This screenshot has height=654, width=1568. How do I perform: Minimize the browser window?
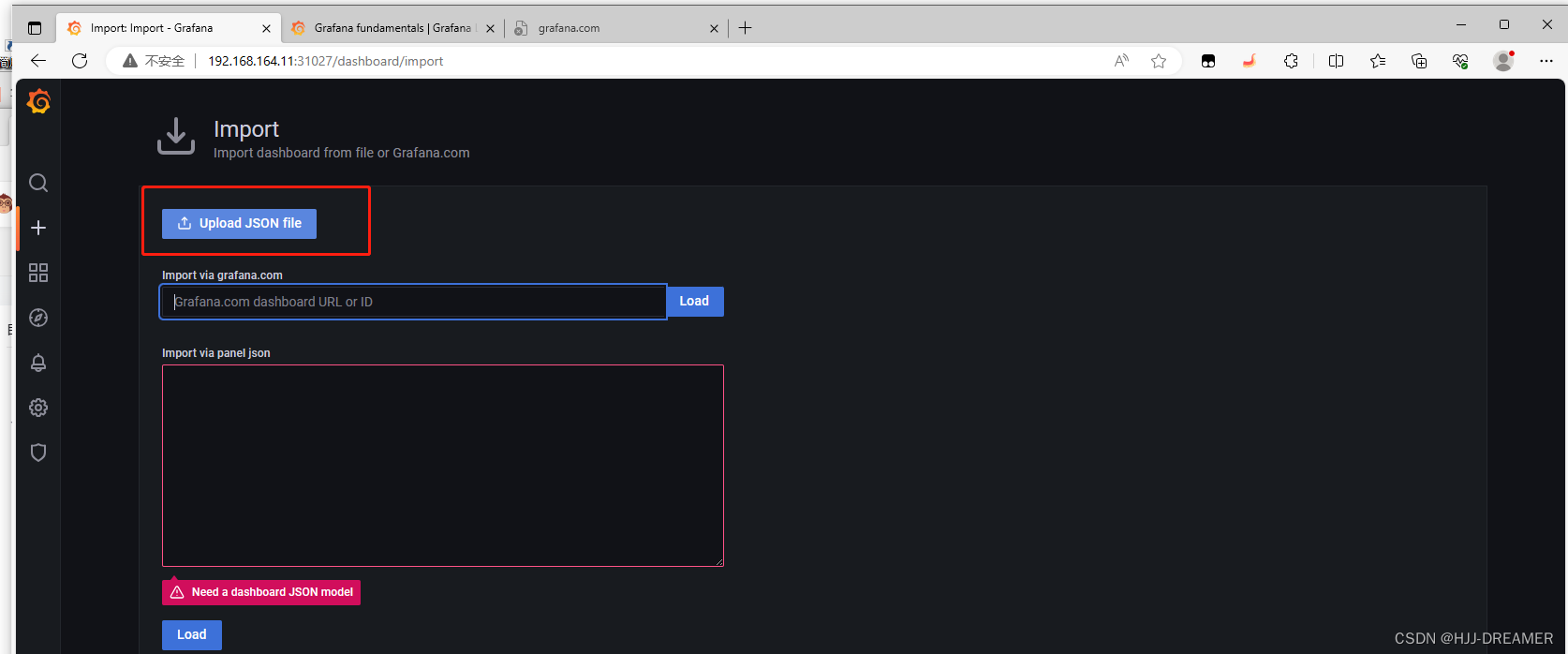tap(1461, 24)
